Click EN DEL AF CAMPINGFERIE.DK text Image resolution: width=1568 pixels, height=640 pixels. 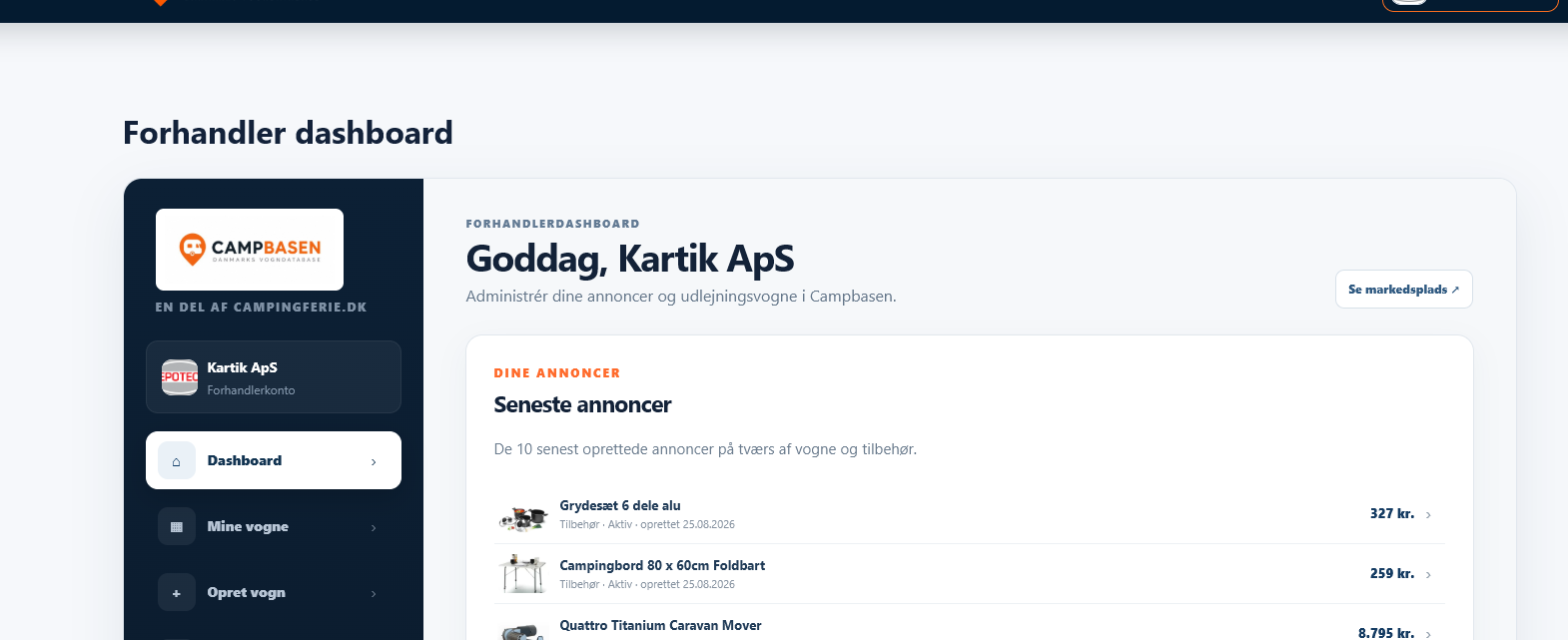[261, 308]
